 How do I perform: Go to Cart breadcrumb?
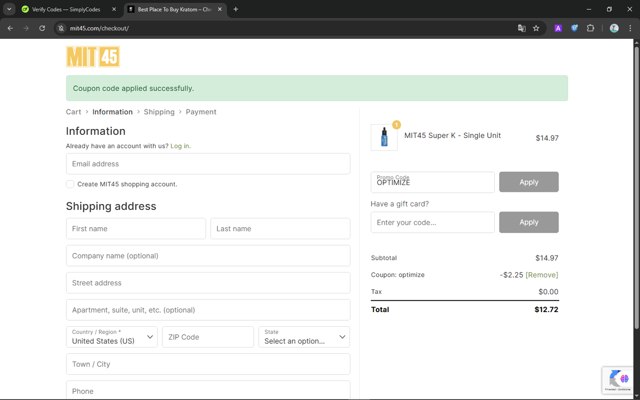click(73, 112)
